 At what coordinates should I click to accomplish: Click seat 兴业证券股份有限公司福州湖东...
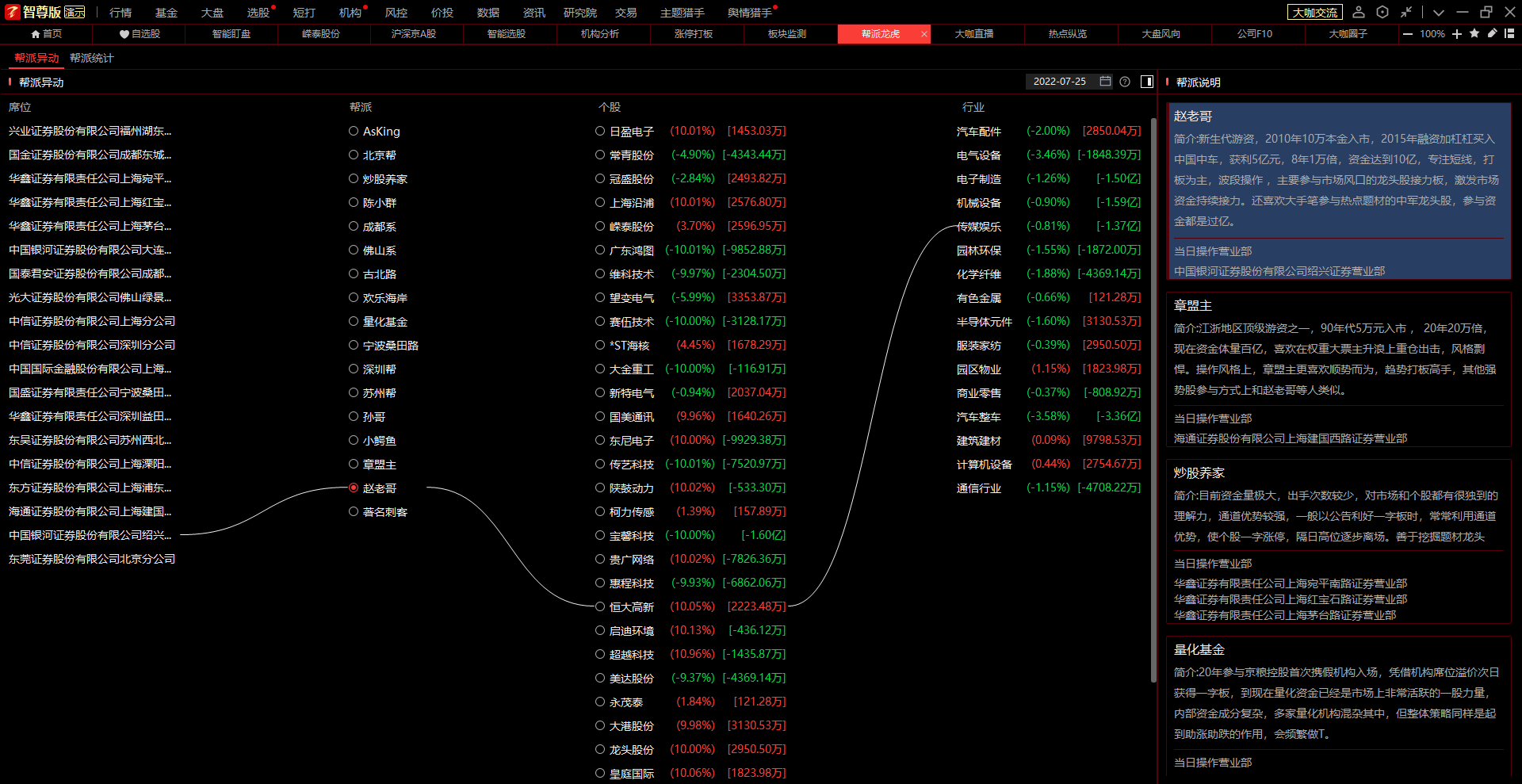pos(90,131)
